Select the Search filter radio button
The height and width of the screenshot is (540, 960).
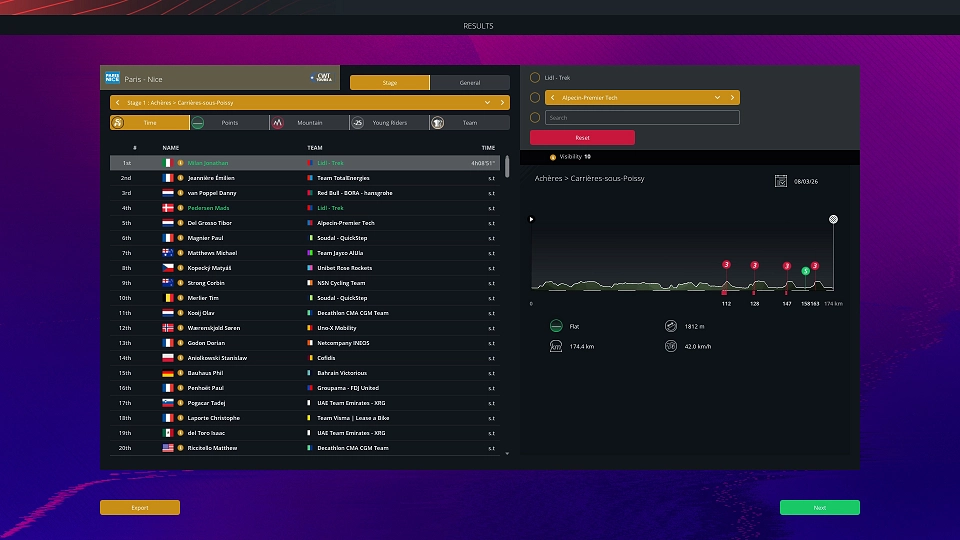(535, 118)
